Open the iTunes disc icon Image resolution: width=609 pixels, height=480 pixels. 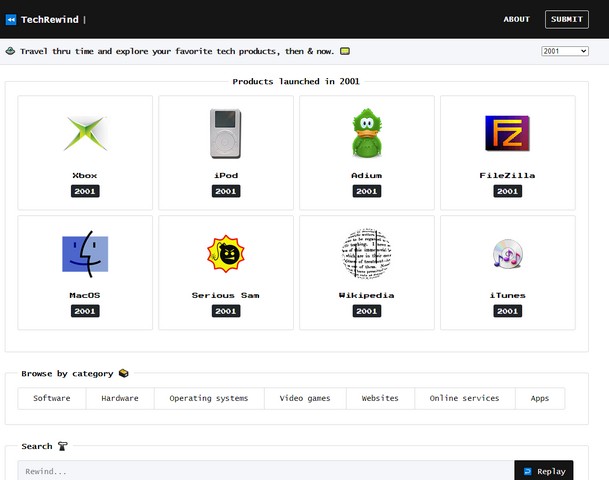[508, 254]
